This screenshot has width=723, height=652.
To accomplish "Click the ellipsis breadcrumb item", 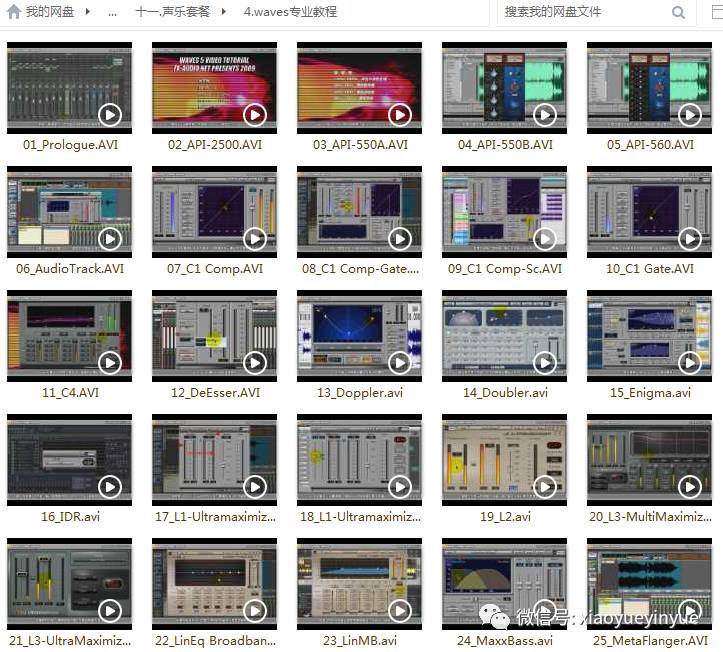I will pos(112,12).
